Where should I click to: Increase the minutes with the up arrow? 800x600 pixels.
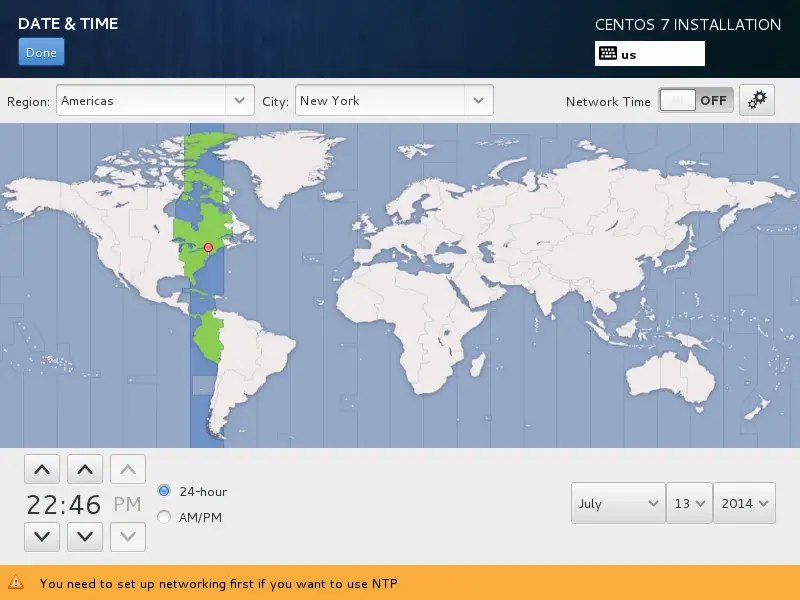pyautogui.click(x=85, y=469)
